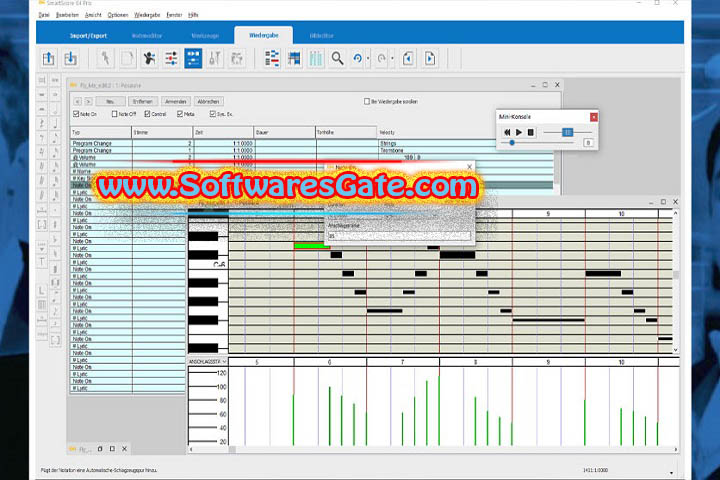Click the C-6 key on piano keyboard
The width and height of the screenshot is (720, 480).
point(208,264)
